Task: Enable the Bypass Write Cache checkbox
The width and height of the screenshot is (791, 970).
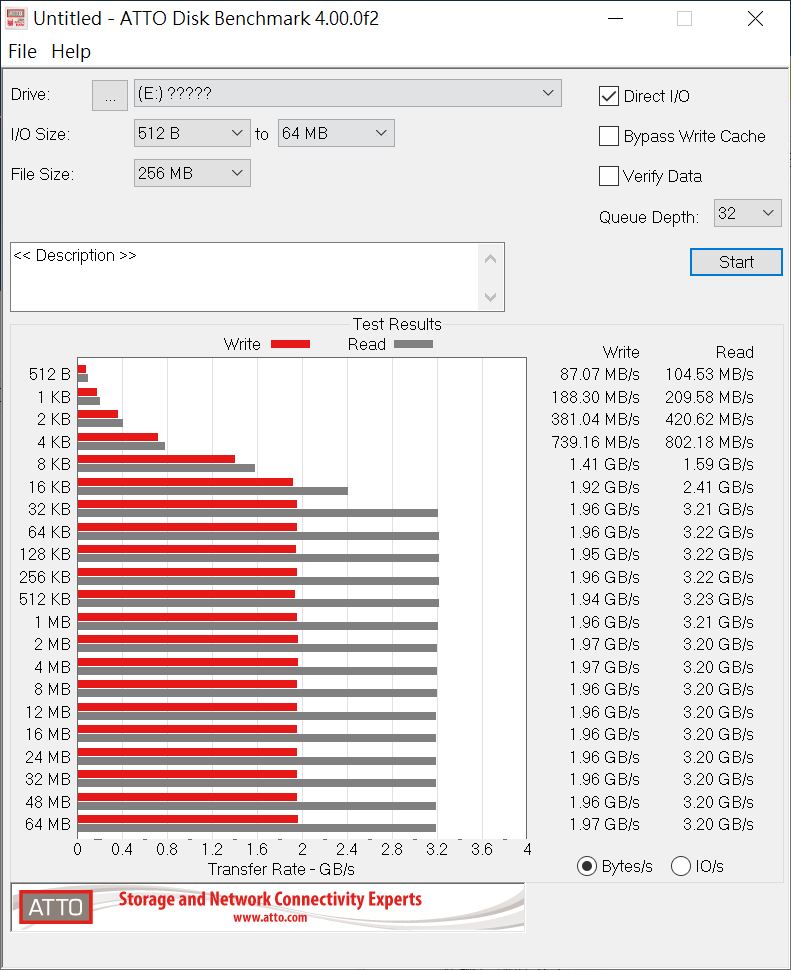Action: (x=609, y=136)
